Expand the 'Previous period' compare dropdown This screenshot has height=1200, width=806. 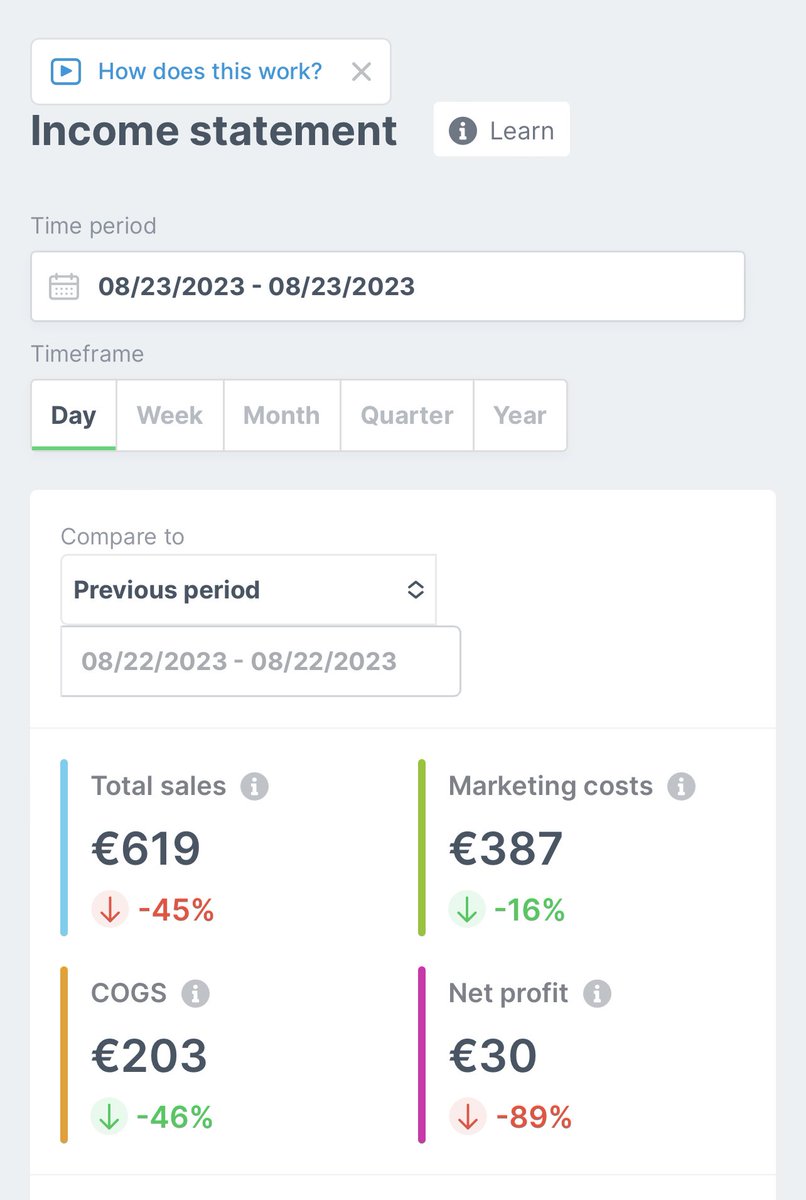[248, 590]
